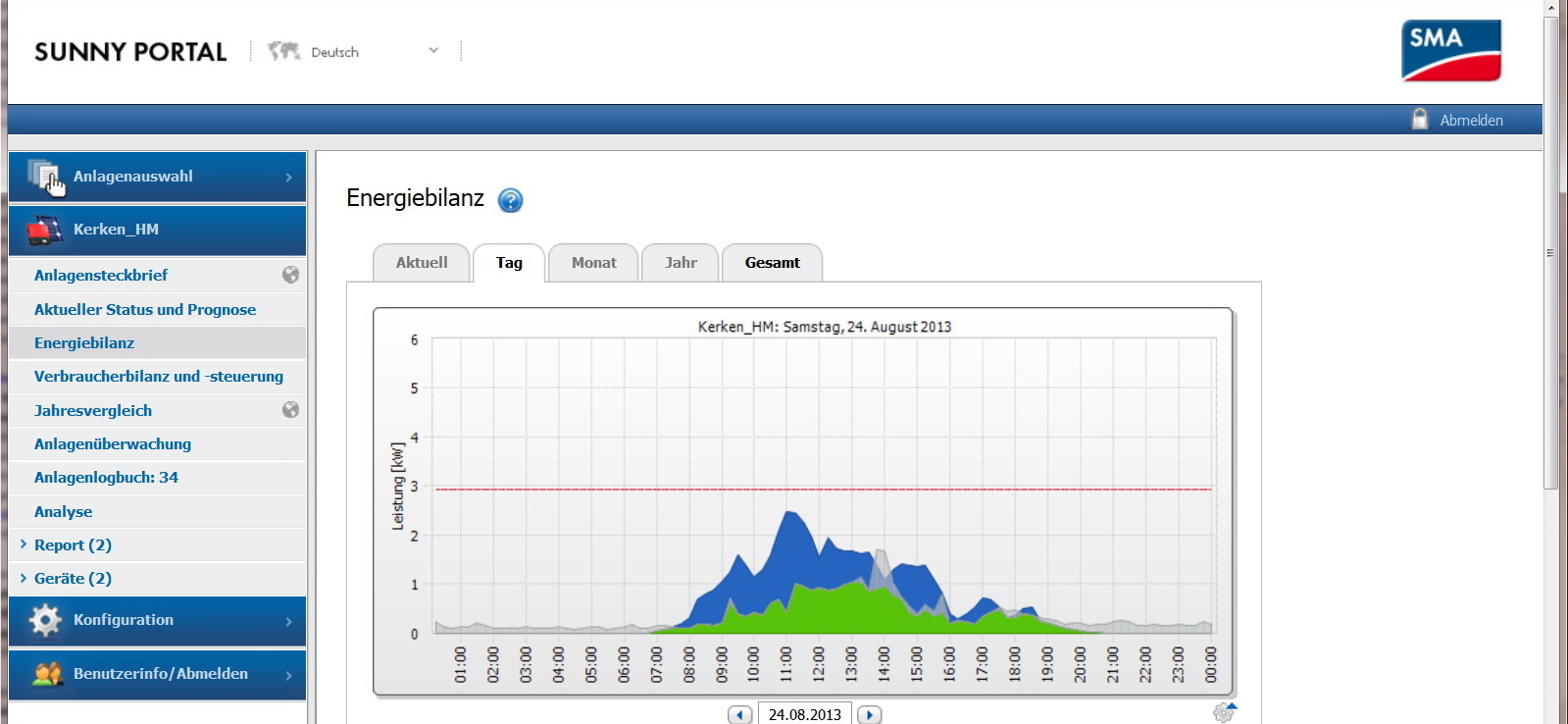Viewport: 1568px width, 724px height.
Task: Click the red dashed limit line
Action: (x=824, y=489)
